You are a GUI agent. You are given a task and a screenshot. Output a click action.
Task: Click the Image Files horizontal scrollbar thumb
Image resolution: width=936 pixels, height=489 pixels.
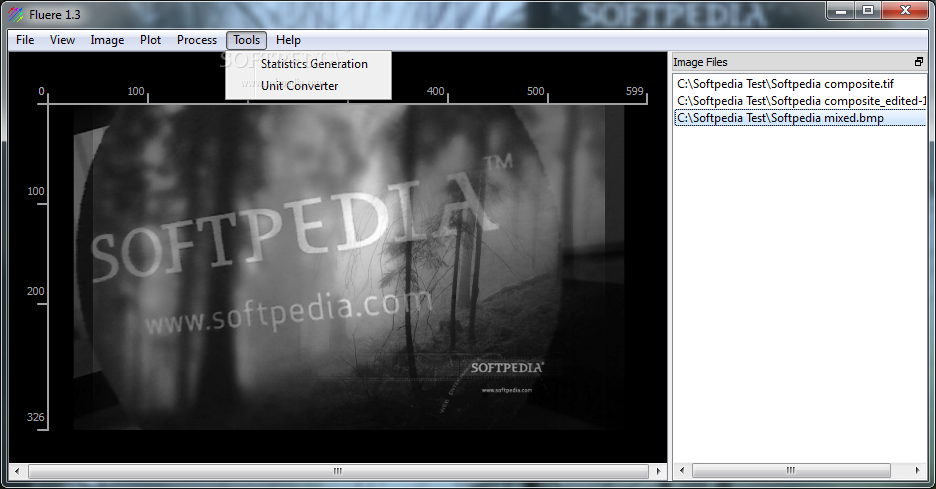791,470
